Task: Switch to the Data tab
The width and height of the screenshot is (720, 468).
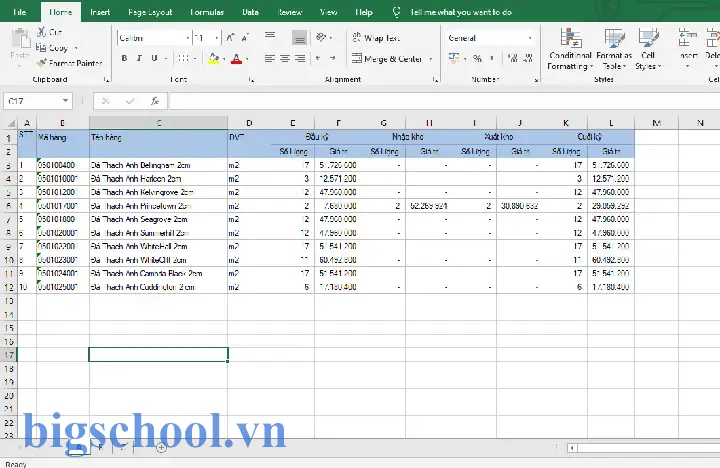Action: pyautogui.click(x=250, y=12)
